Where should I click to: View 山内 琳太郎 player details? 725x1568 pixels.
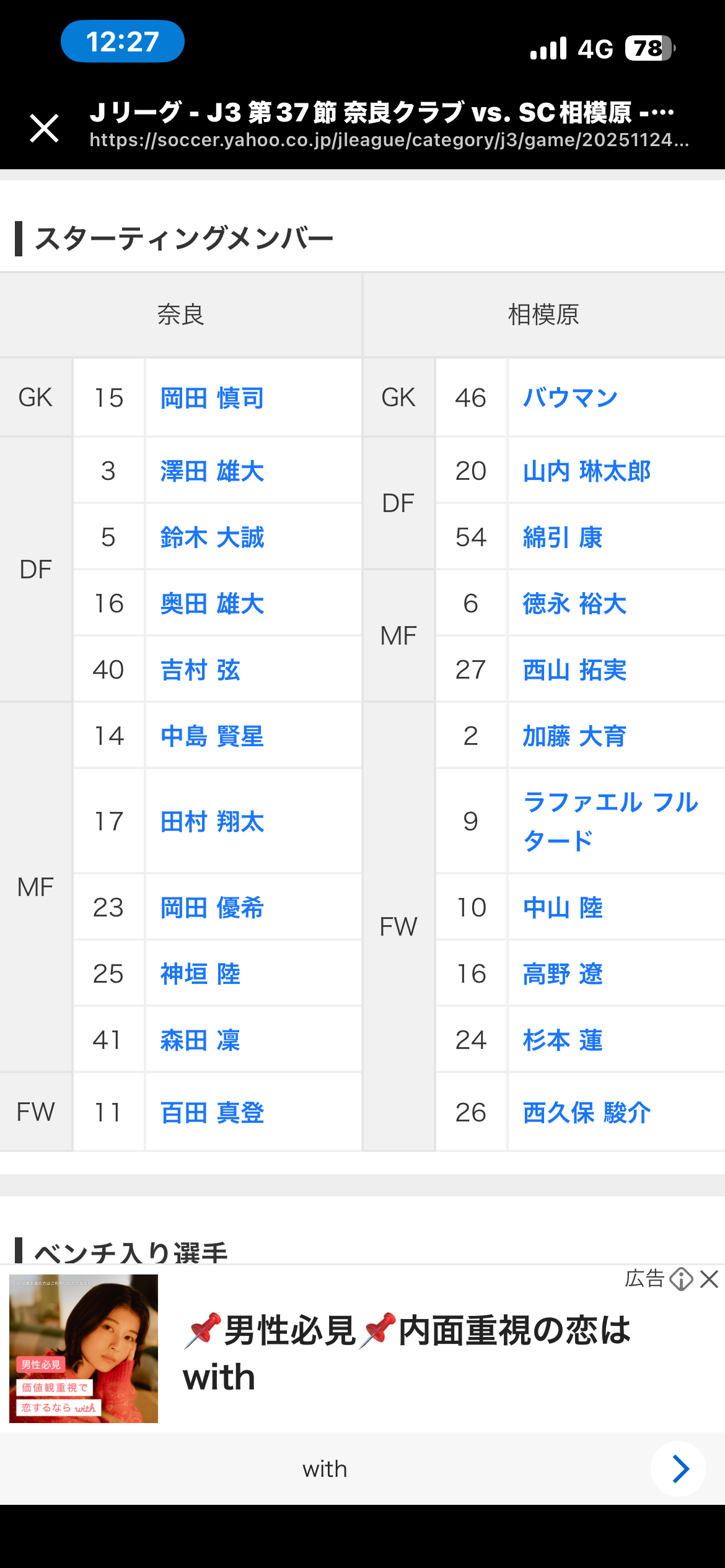[586, 471]
